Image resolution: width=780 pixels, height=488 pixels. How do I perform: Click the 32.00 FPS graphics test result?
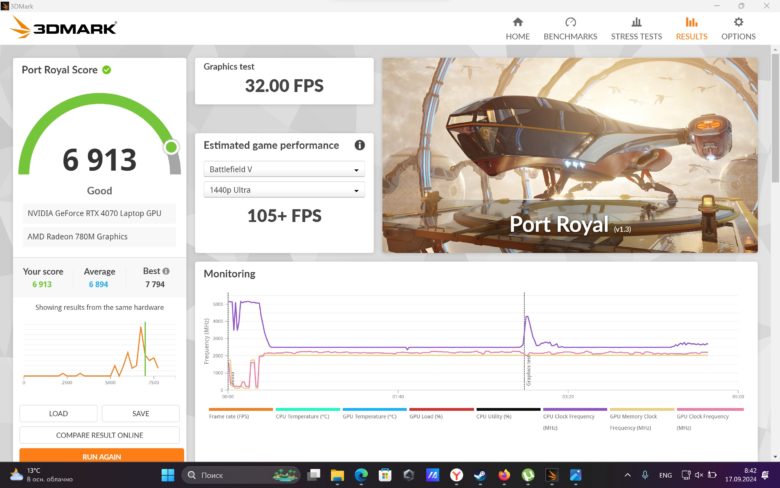[284, 86]
